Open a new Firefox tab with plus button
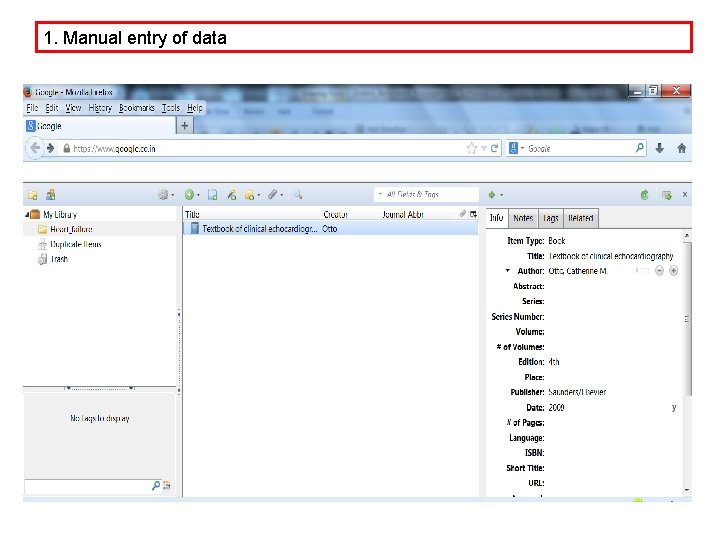Image resolution: width=720 pixels, height=540 pixels. 185,125
